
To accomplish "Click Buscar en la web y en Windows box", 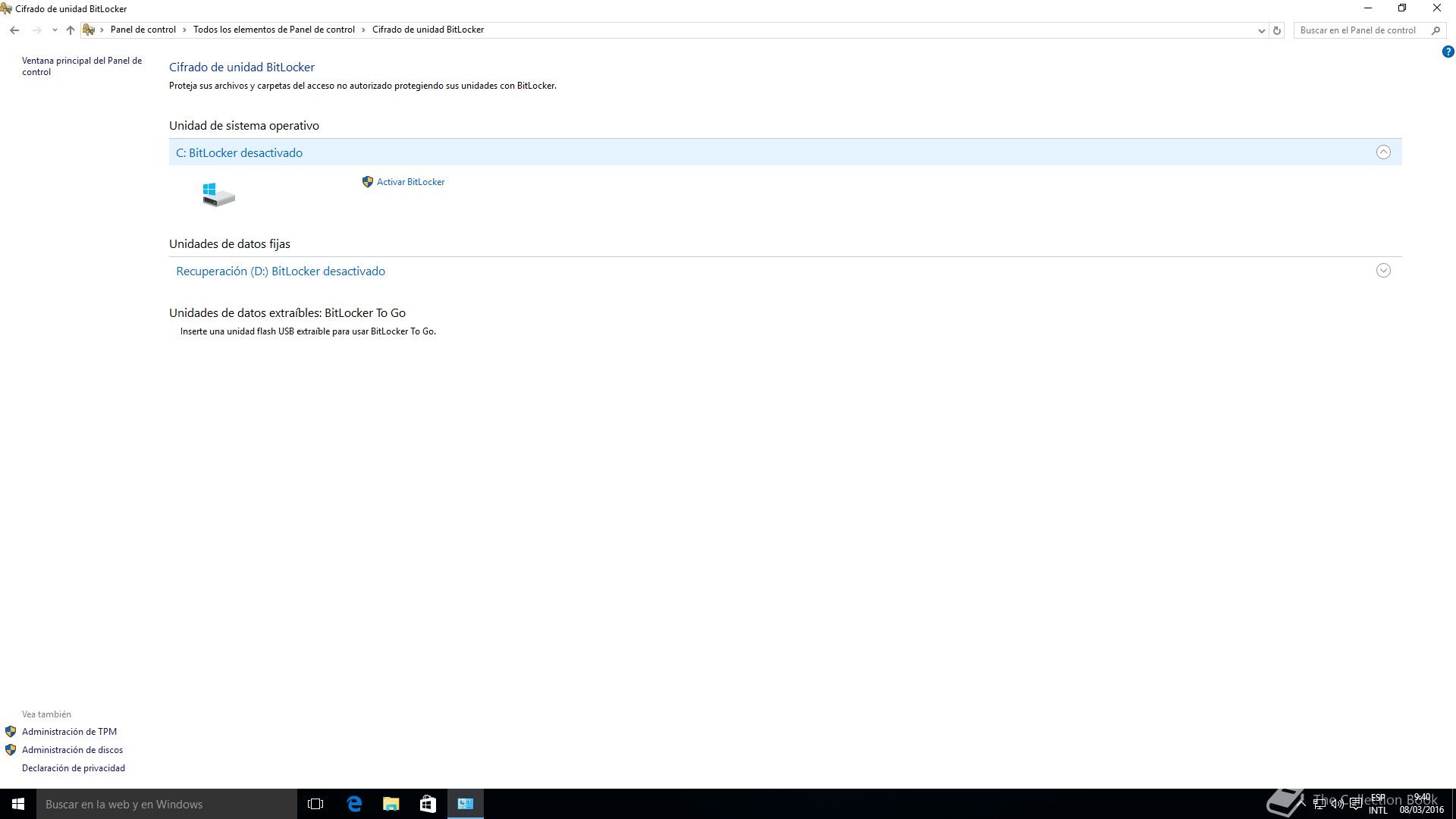I will pyautogui.click(x=167, y=804).
